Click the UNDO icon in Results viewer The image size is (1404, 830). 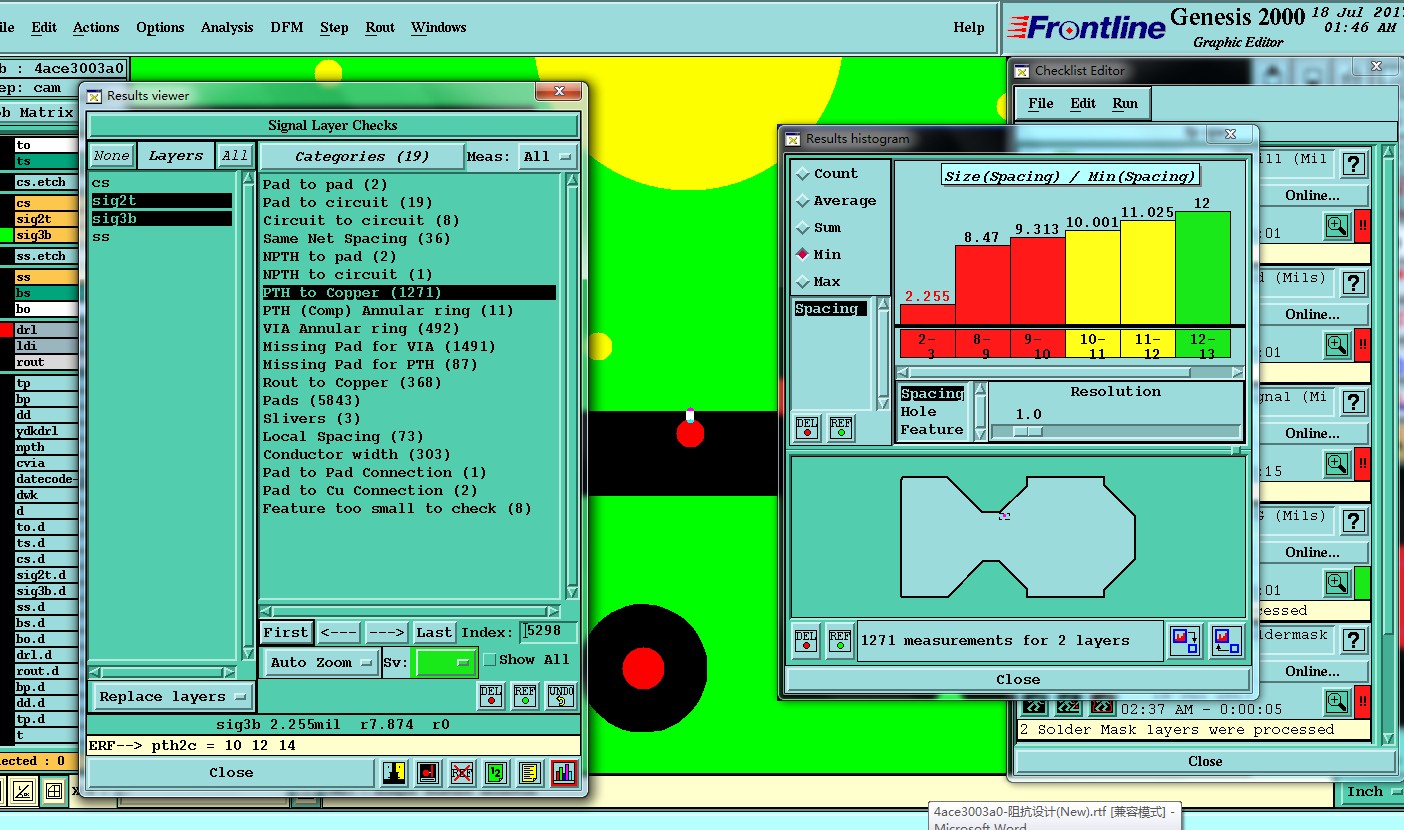(x=561, y=696)
